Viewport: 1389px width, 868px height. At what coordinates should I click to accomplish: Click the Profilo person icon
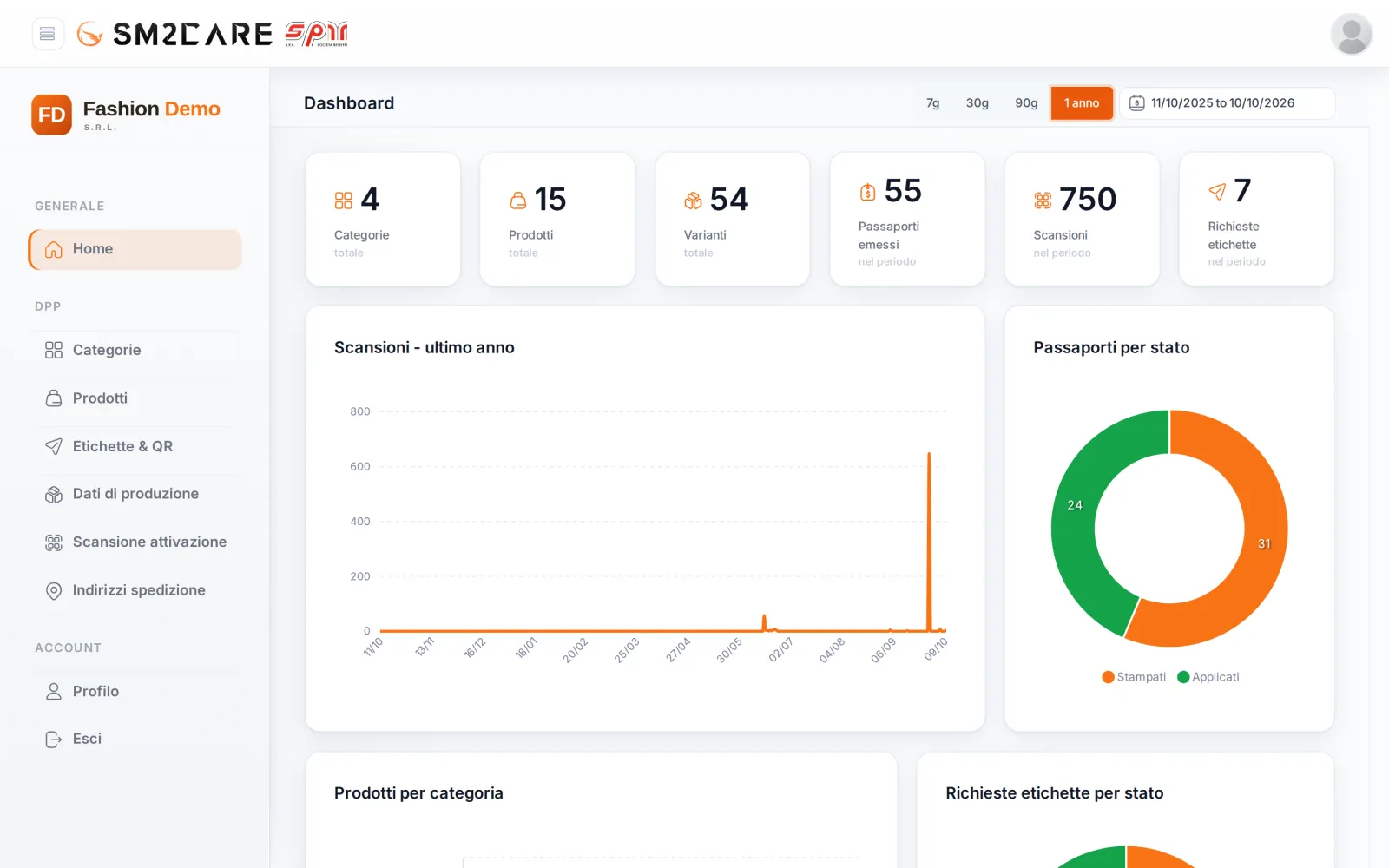click(54, 692)
